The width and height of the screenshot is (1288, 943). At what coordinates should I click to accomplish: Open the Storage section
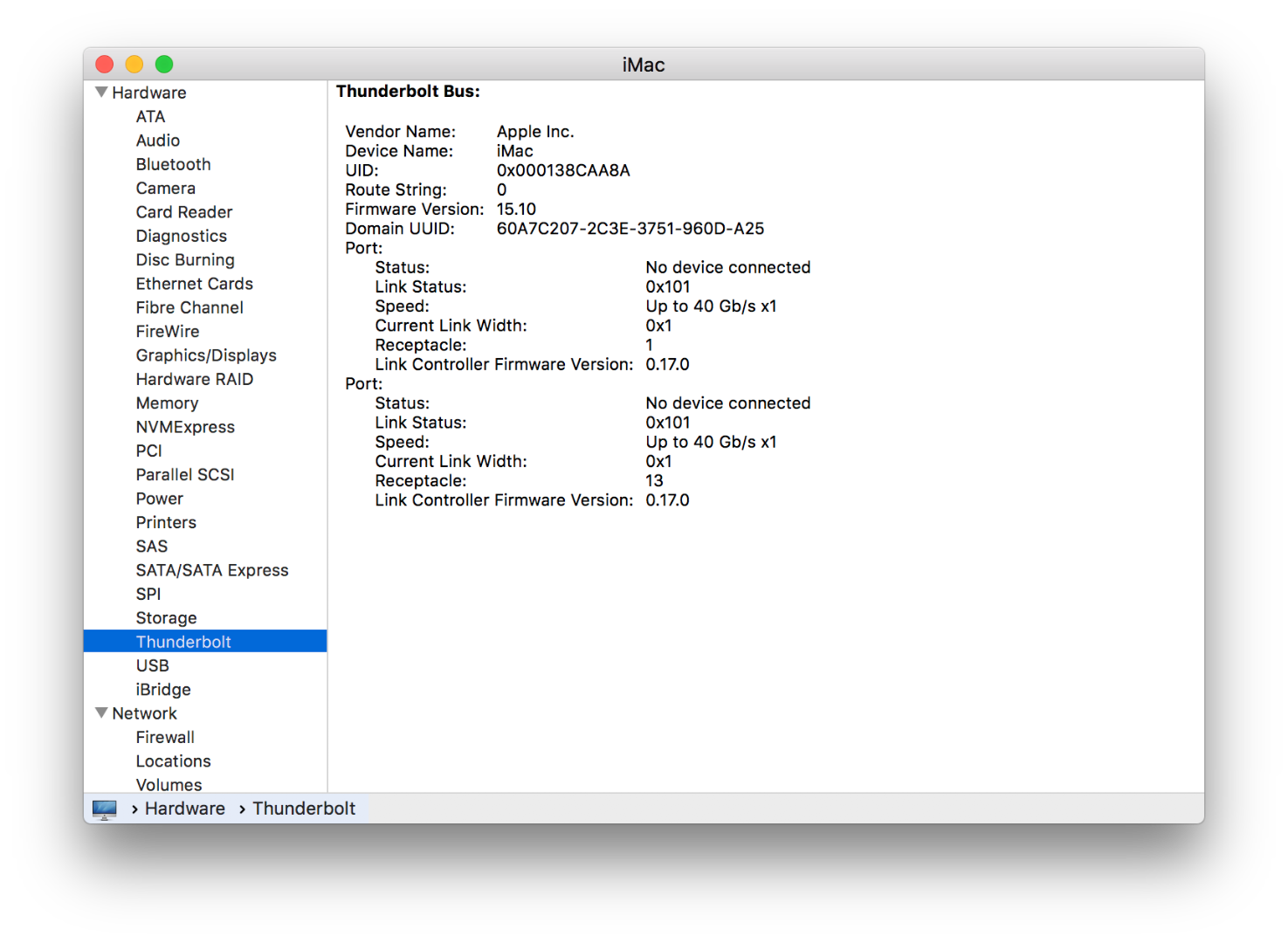click(166, 618)
